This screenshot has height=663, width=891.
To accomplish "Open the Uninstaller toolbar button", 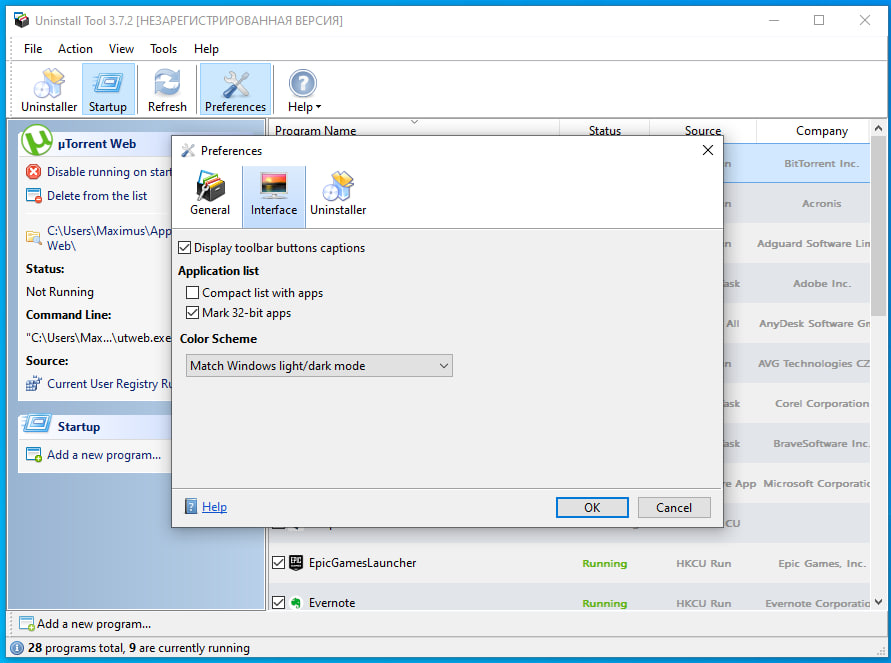I will pyautogui.click(x=49, y=90).
